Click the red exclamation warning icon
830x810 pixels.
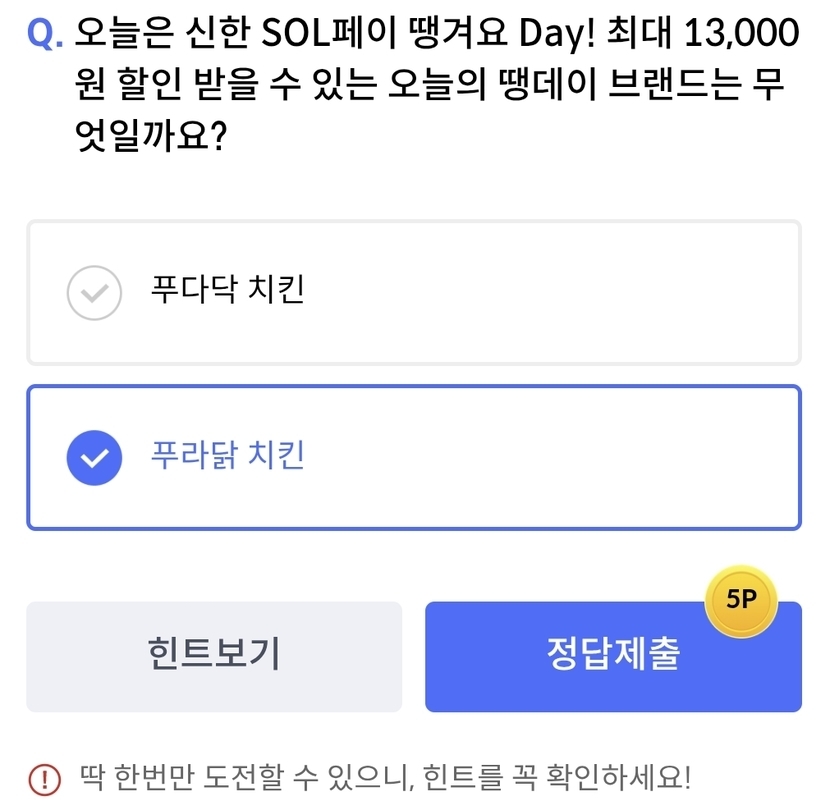pyautogui.click(x=44, y=777)
